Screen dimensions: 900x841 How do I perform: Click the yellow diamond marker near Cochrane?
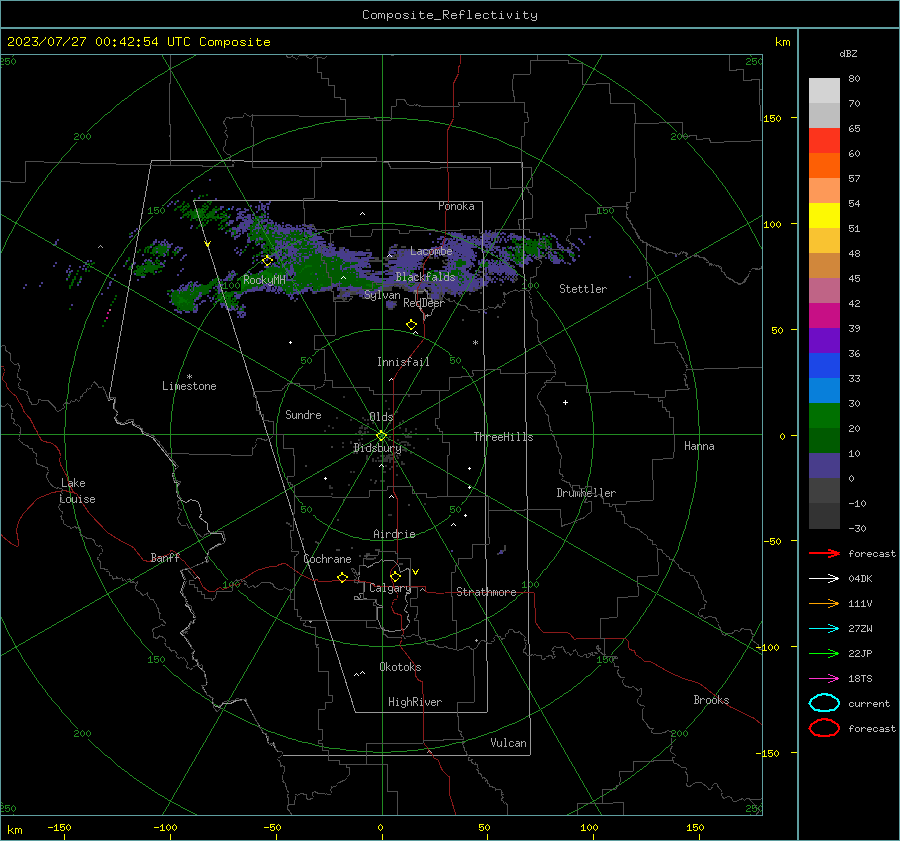[343, 577]
